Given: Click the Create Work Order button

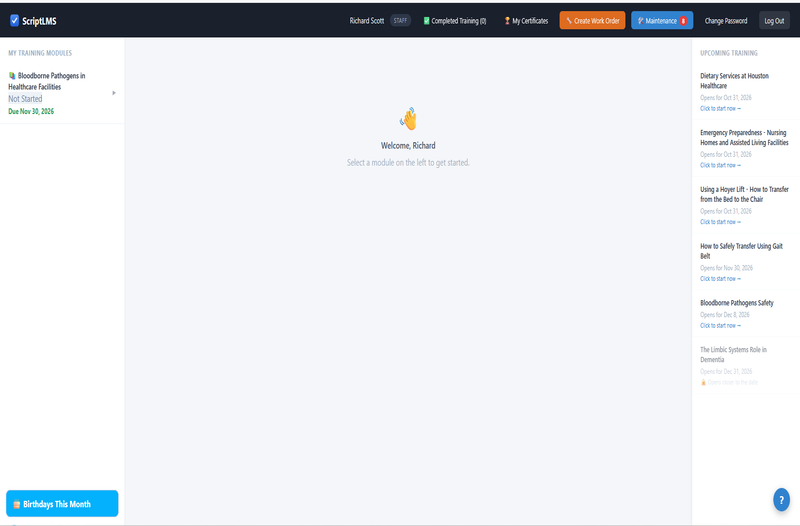Looking at the screenshot, I should pos(592,20).
